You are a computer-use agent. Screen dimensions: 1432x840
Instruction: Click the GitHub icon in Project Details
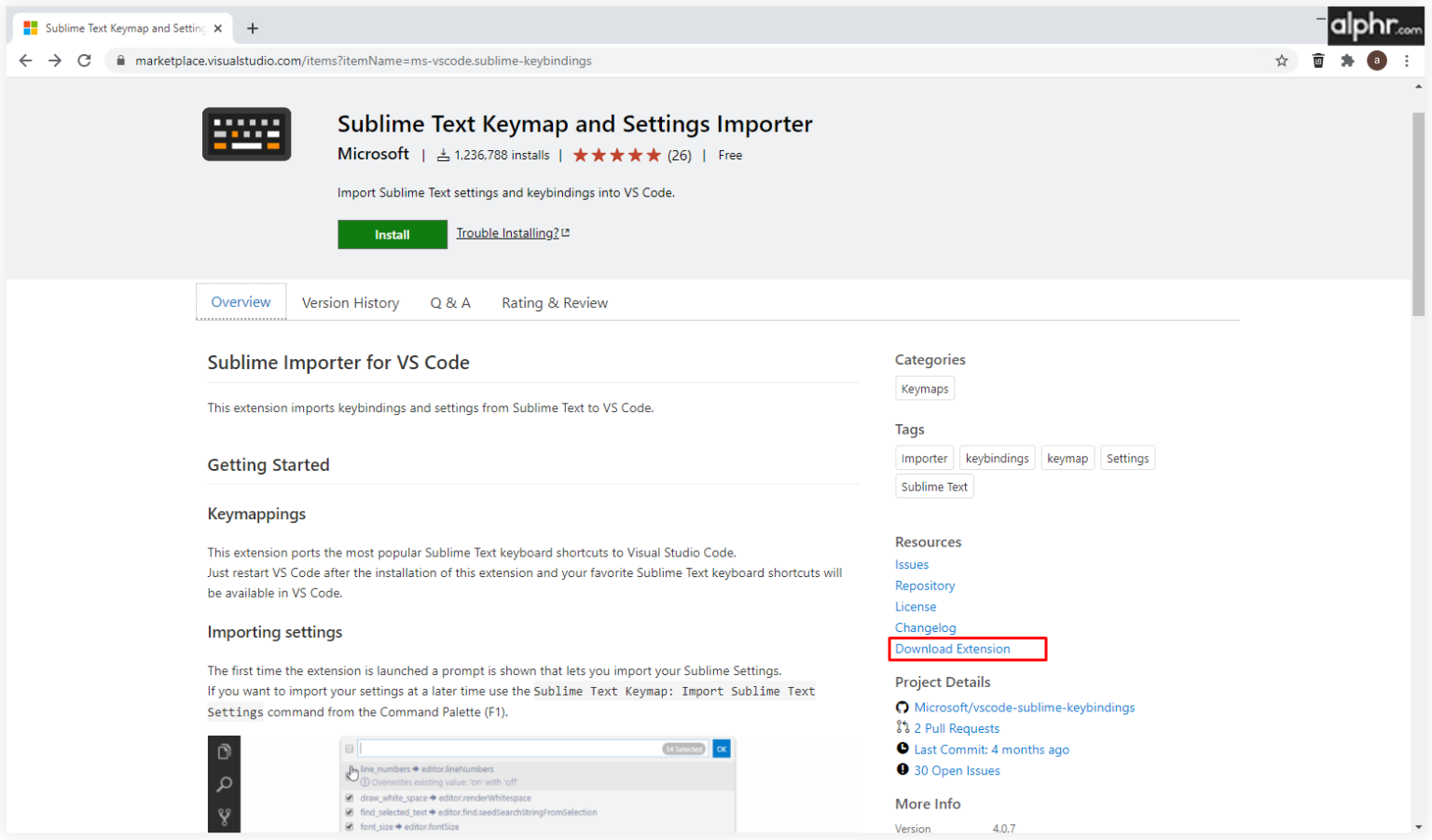(x=902, y=708)
